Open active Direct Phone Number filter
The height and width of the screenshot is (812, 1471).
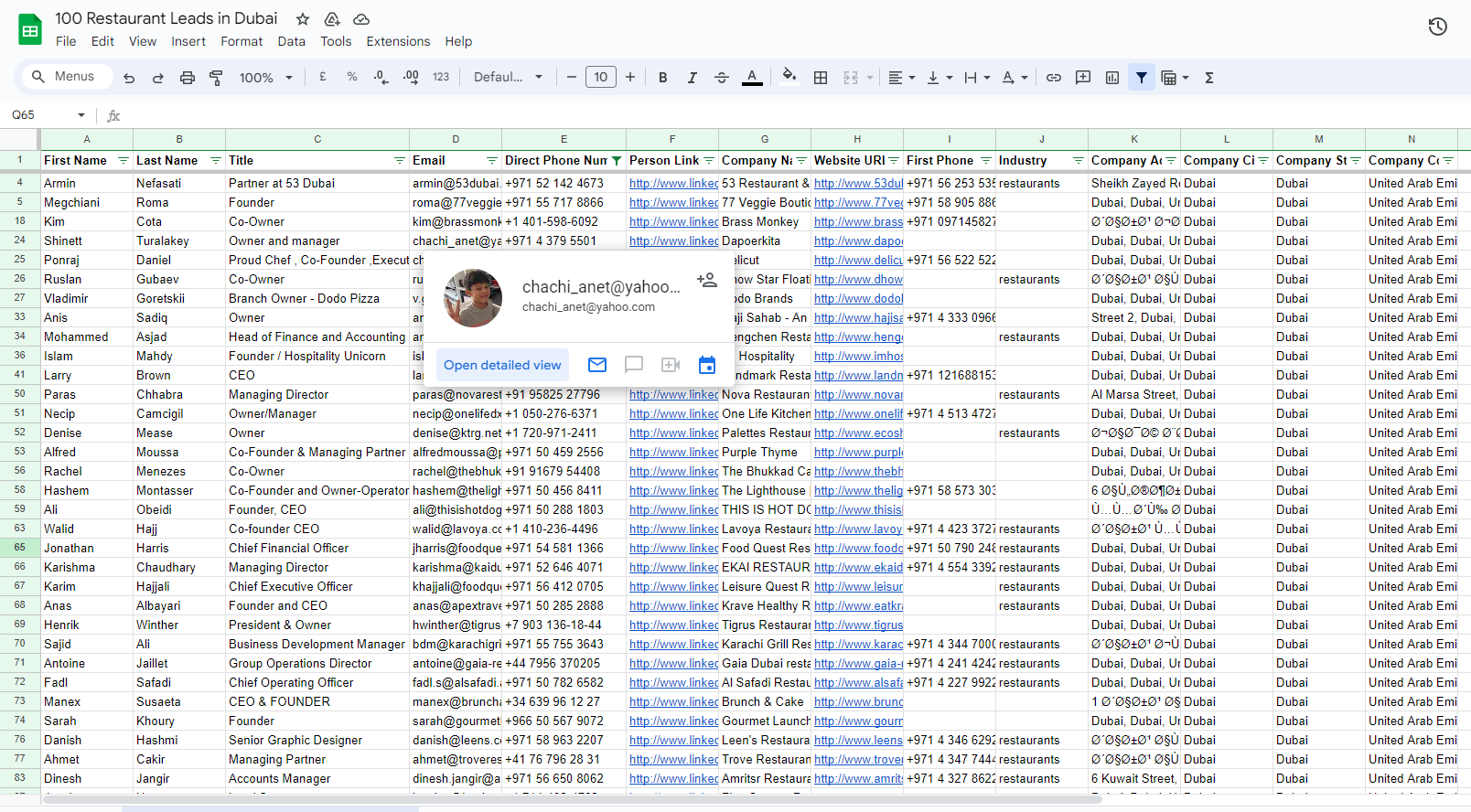(x=617, y=161)
